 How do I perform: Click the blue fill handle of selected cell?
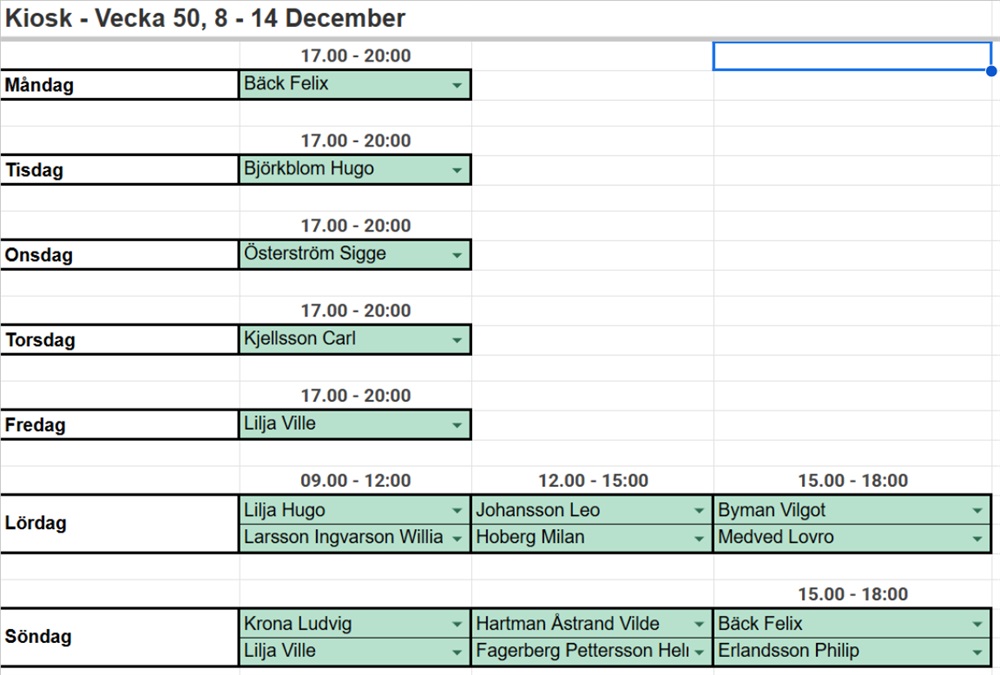[x=991, y=71]
